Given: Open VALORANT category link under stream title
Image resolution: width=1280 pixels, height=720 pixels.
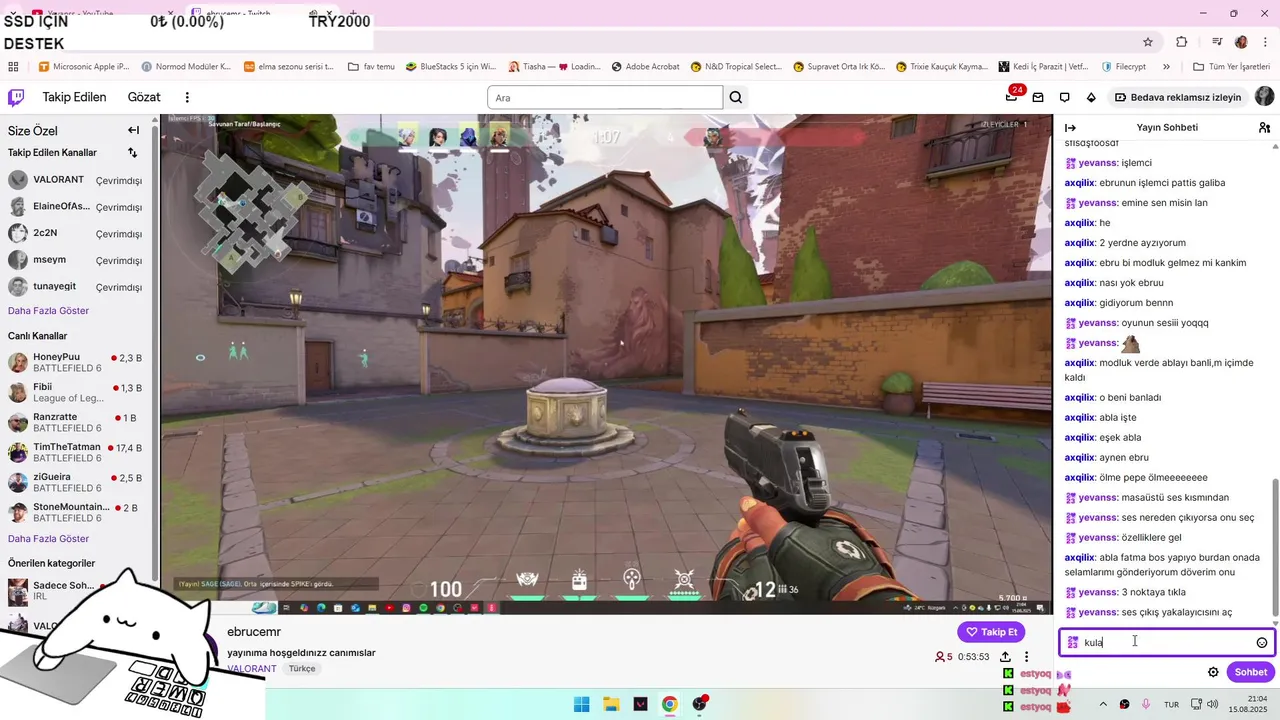Looking at the screenshot, I should [252, 668].
